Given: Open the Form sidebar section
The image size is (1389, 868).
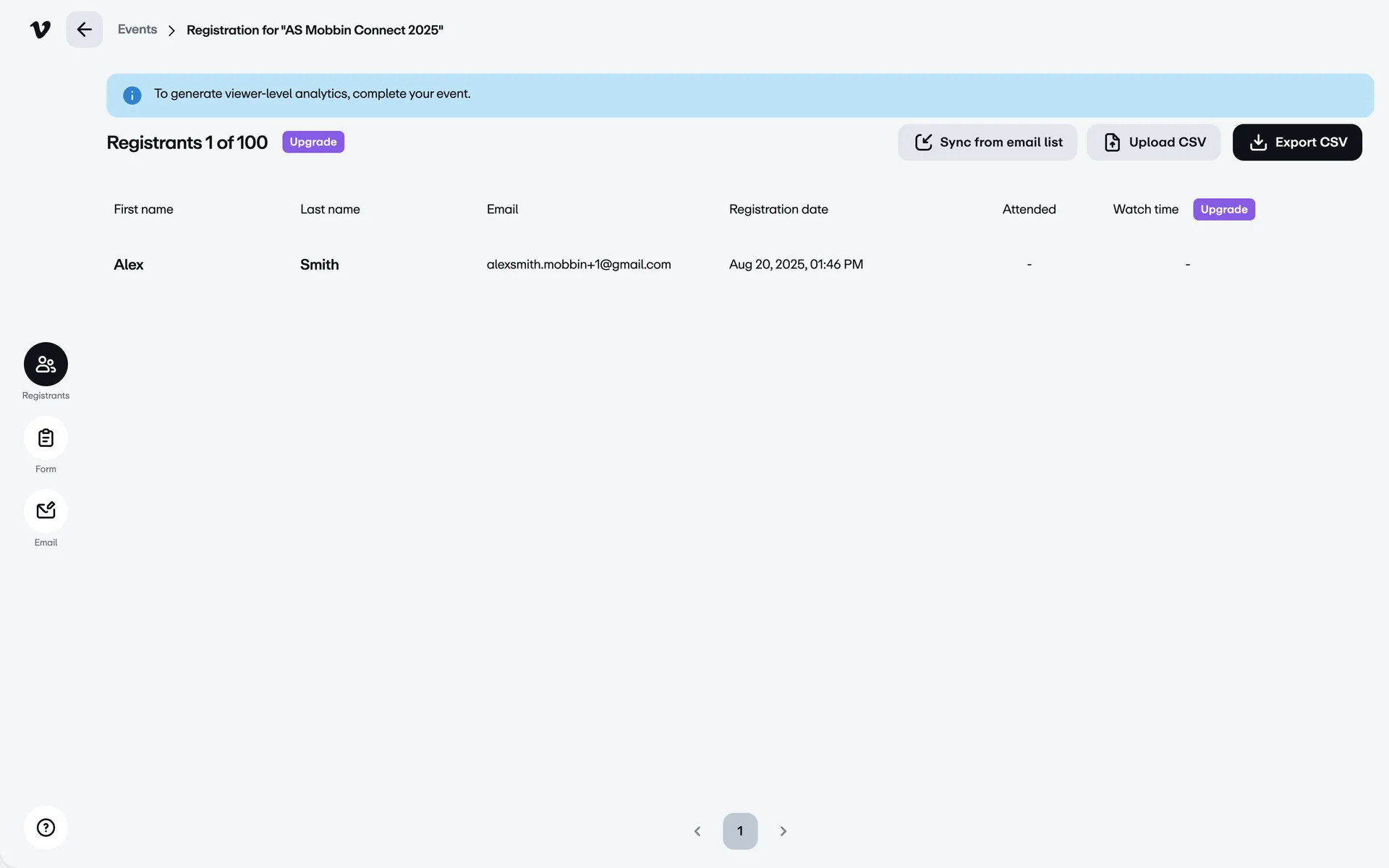Looking at the screenshot, I should pos(46,438).
